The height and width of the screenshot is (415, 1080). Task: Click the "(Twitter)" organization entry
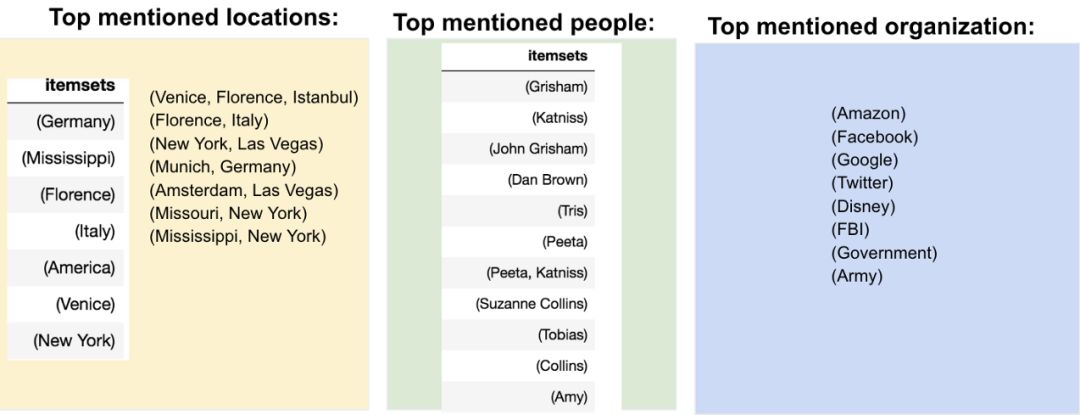tap(862, 183)
